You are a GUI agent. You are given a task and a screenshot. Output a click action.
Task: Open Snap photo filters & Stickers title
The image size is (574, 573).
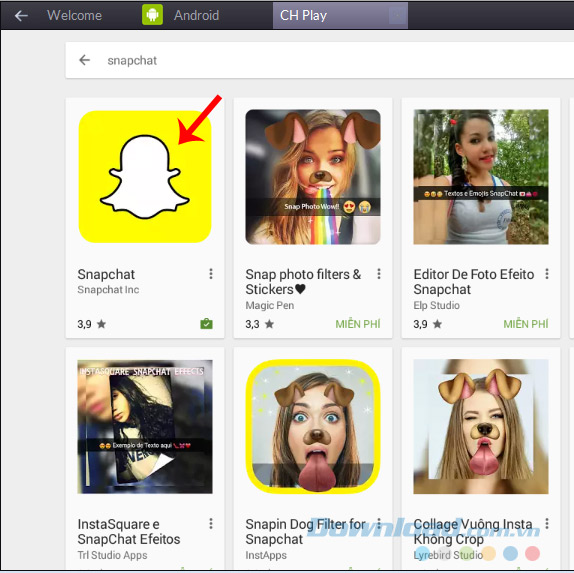tap(303, 282)
